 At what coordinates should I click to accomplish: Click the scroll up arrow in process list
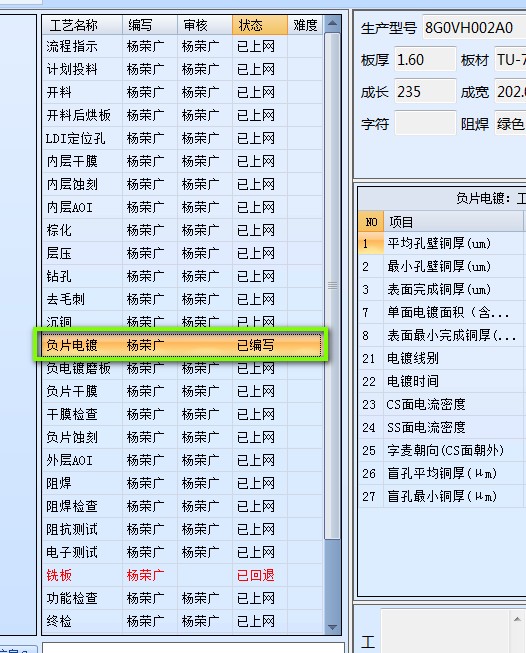332,23
